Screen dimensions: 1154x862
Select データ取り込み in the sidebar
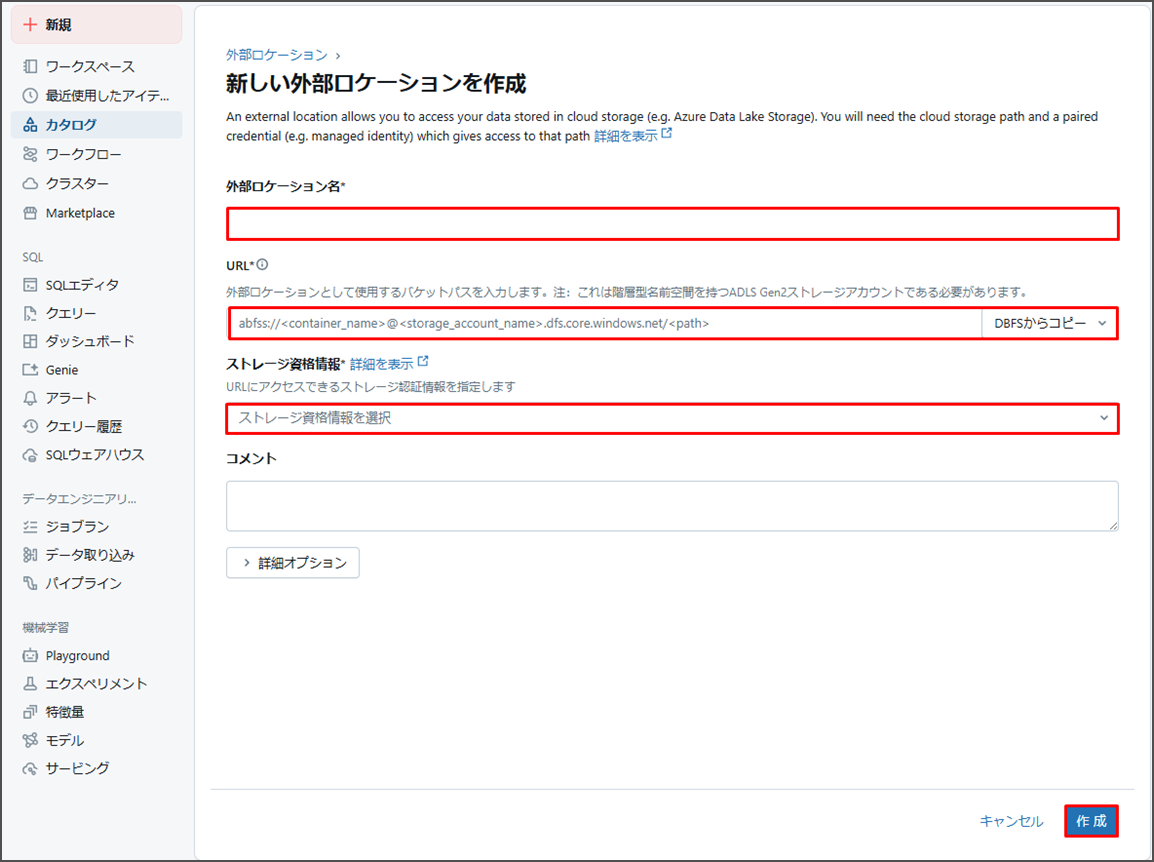(96, 554)
